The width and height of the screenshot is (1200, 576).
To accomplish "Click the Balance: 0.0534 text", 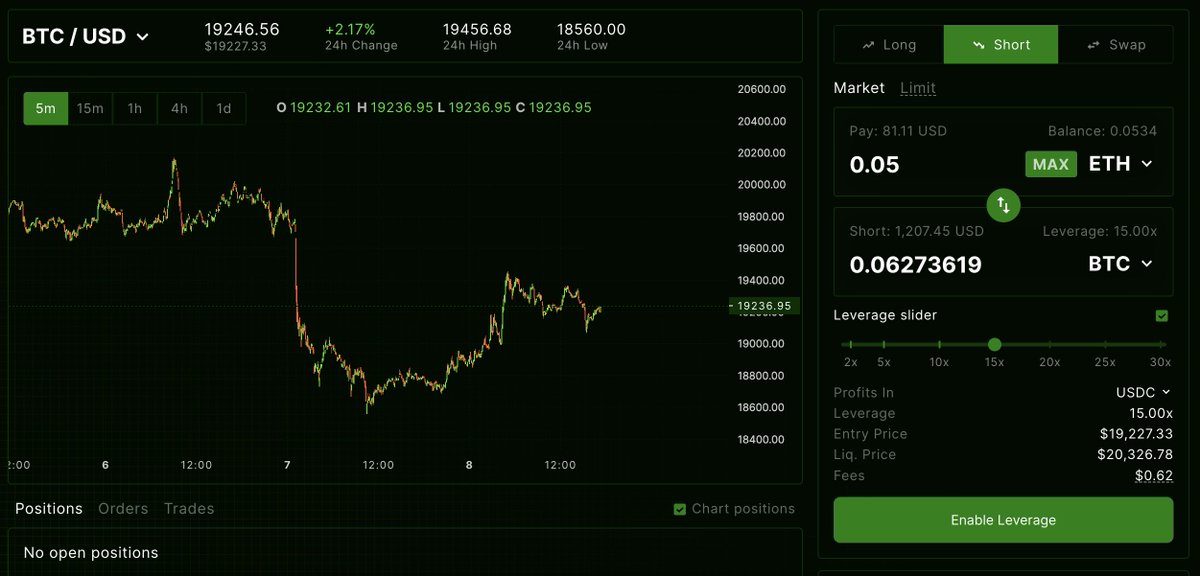I will pyautogui.click(x=1102, y=131).
